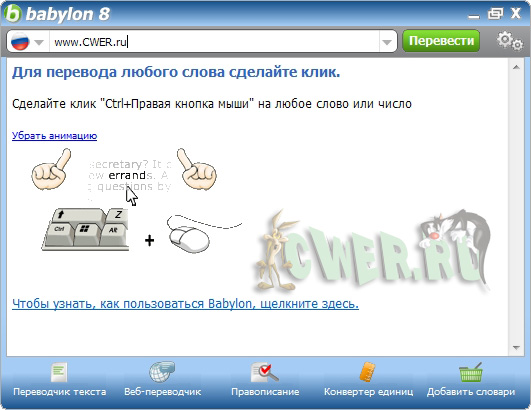Screen dimensions: 531x410
Task: Select the Russian flag language icon
Action: (20, 41)
